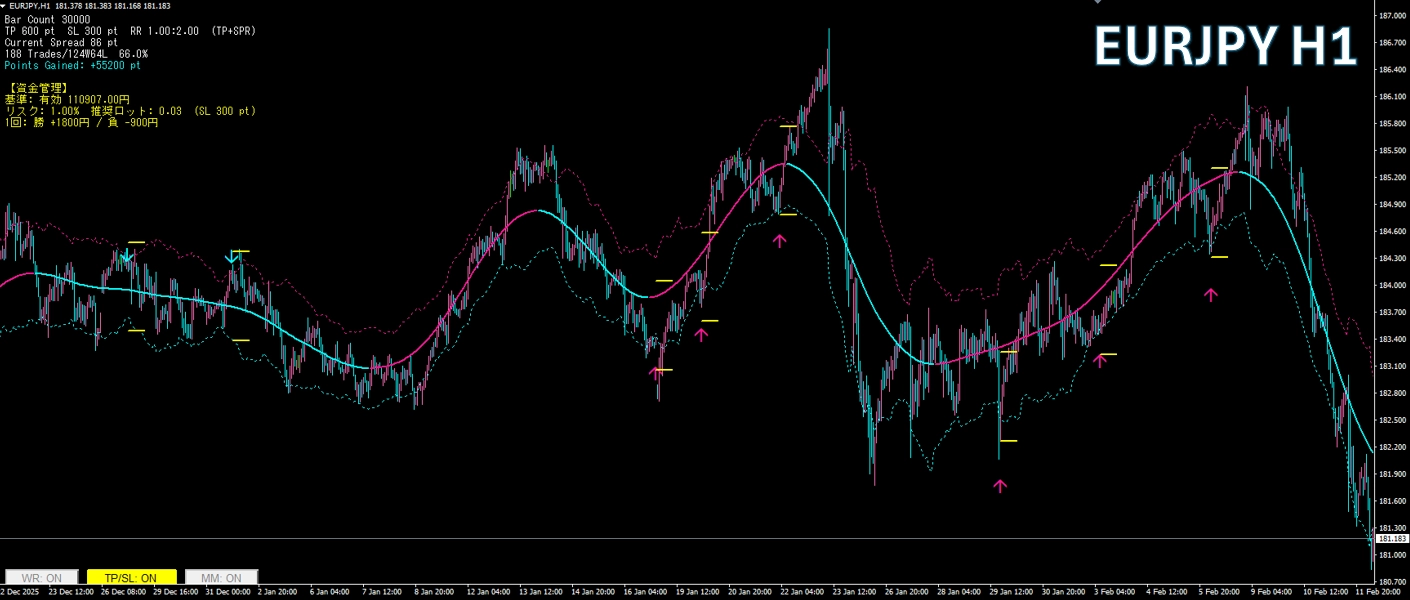Click magenta buy arrow near 3 Feb 04:00

click(x=1100, y=360)
